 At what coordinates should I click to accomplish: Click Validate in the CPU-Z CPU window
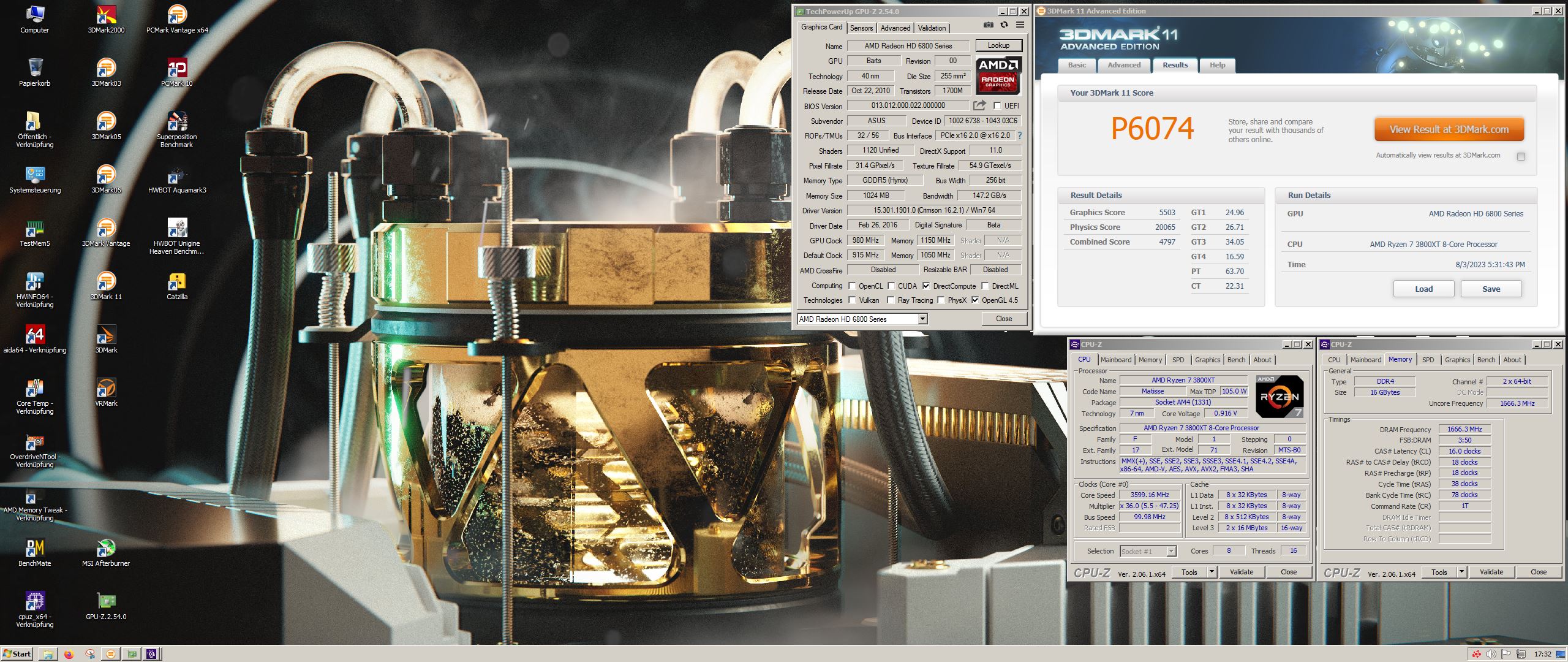1242,572
